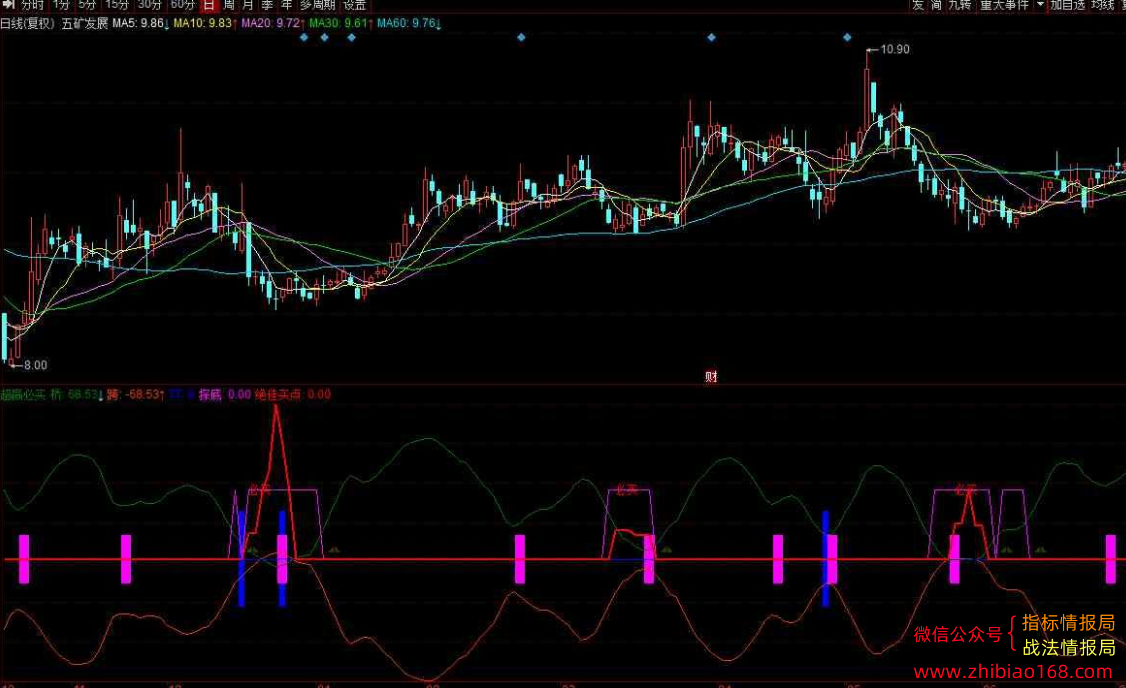Viewport: 1126px width, 688px height.
Task: Click the diamond event marker above the 财 icon
Action: click(x=712, y=37)
